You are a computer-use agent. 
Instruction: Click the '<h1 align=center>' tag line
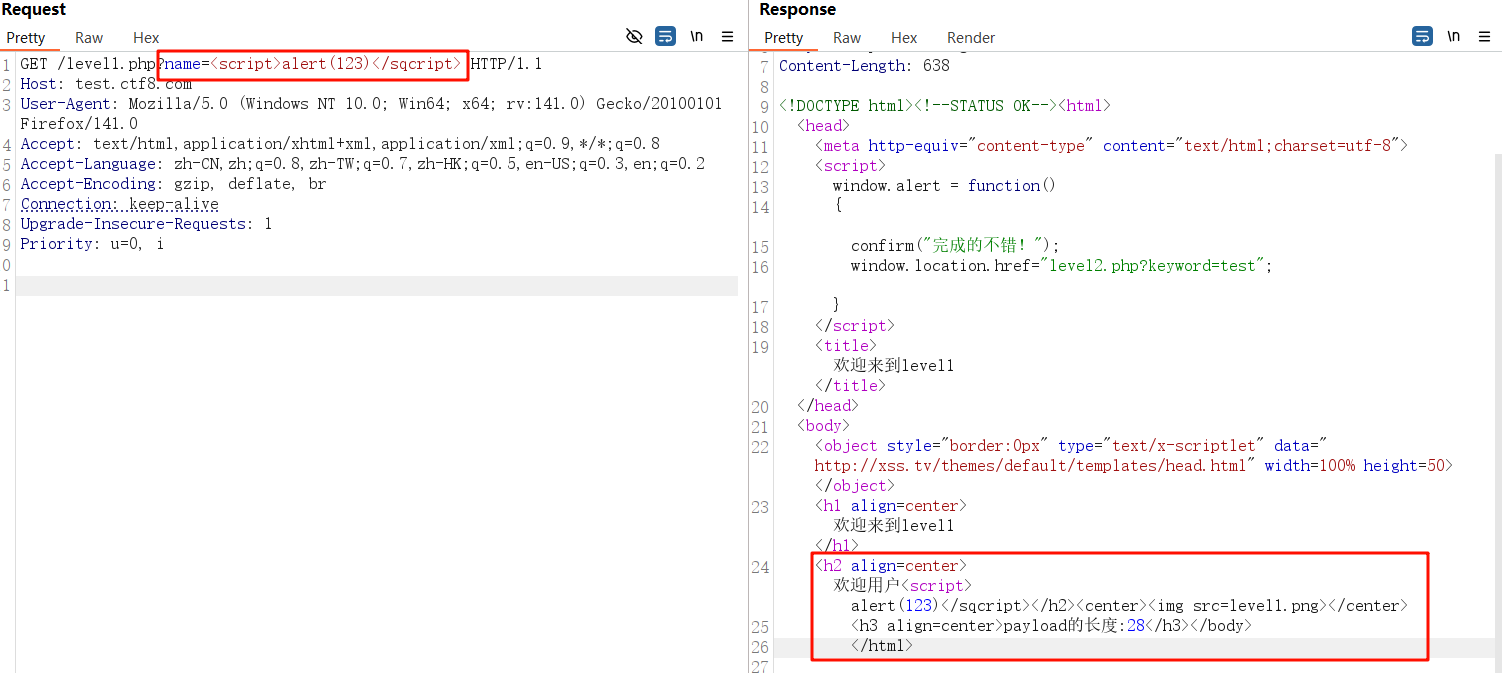tap(891, 506)
